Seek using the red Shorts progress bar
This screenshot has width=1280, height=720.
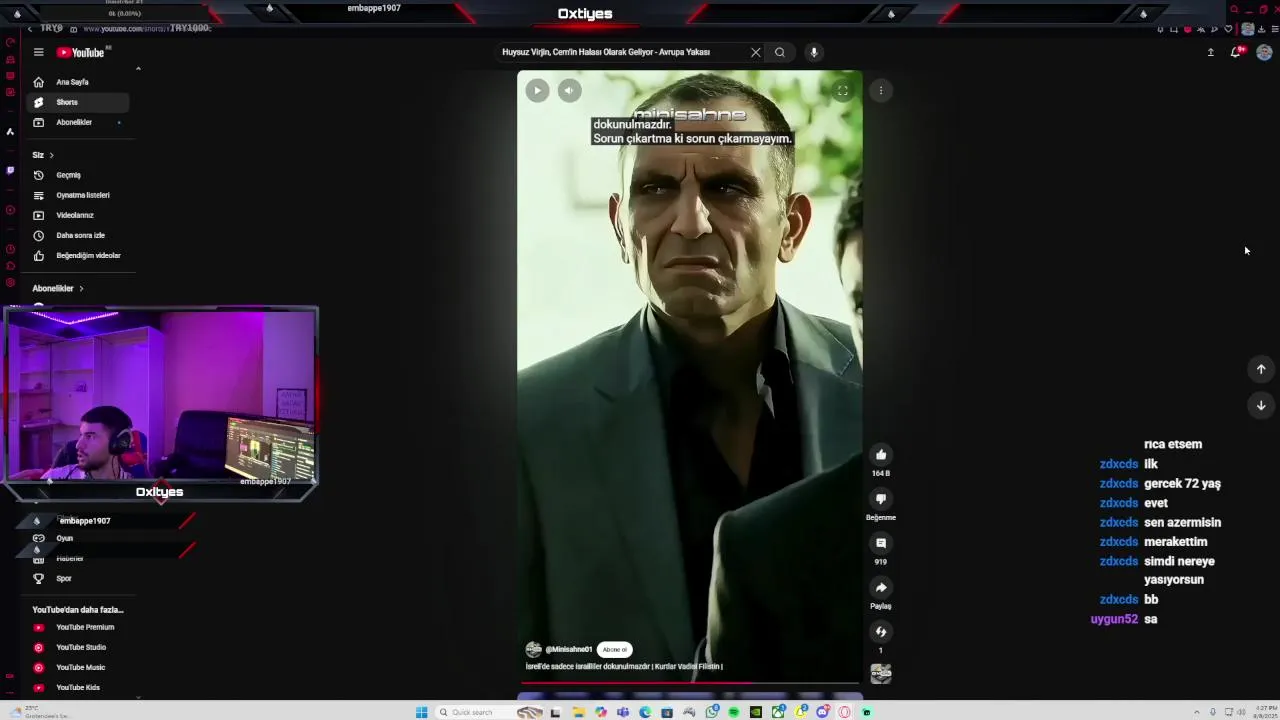click(x=689, y=684)
